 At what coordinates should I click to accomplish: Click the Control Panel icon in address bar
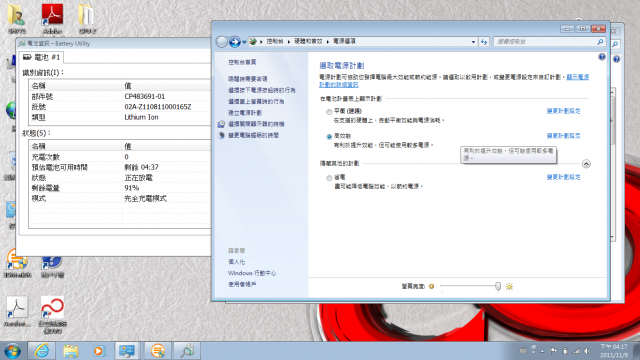[x=253, y=41]
